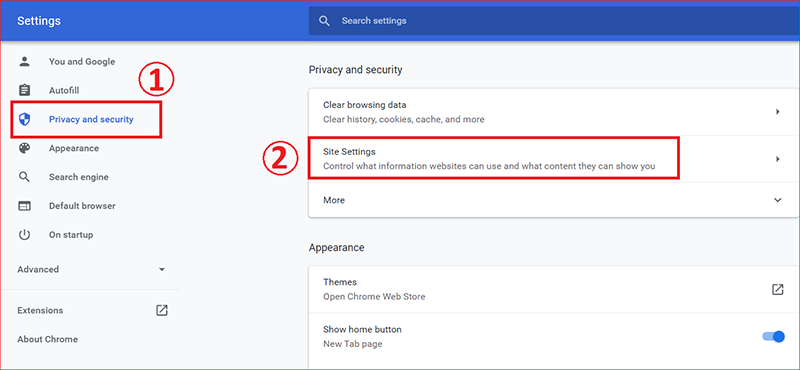Click the 'Show home button' label
Screen dimensions: 800x370
coord(362,329)
